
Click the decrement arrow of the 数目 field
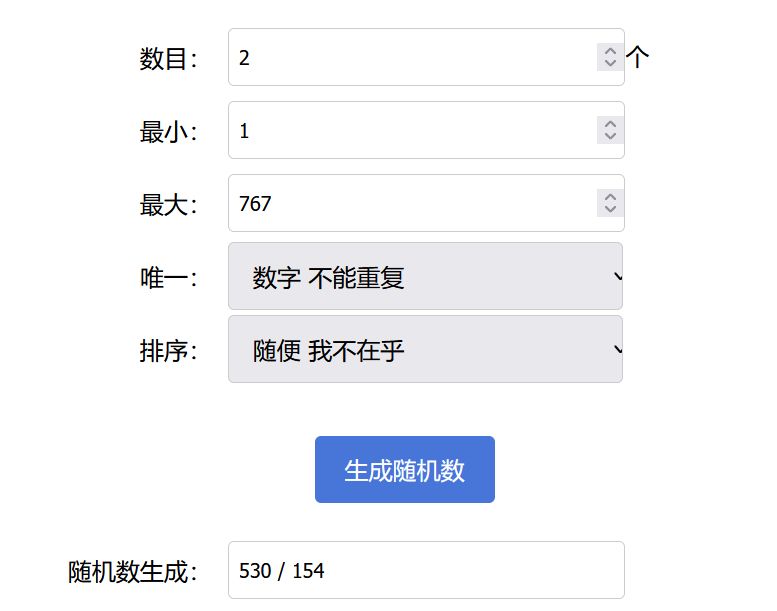pyautogui.click(x=609, y=64)
